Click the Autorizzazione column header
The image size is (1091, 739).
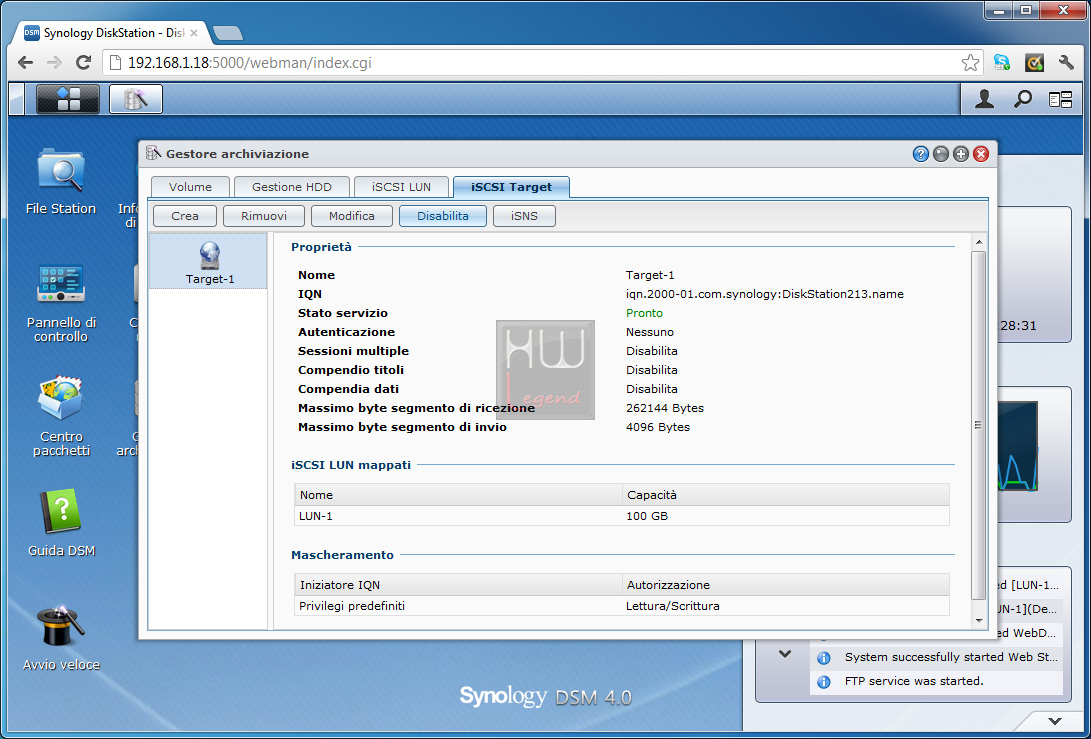tap(786, 585)
